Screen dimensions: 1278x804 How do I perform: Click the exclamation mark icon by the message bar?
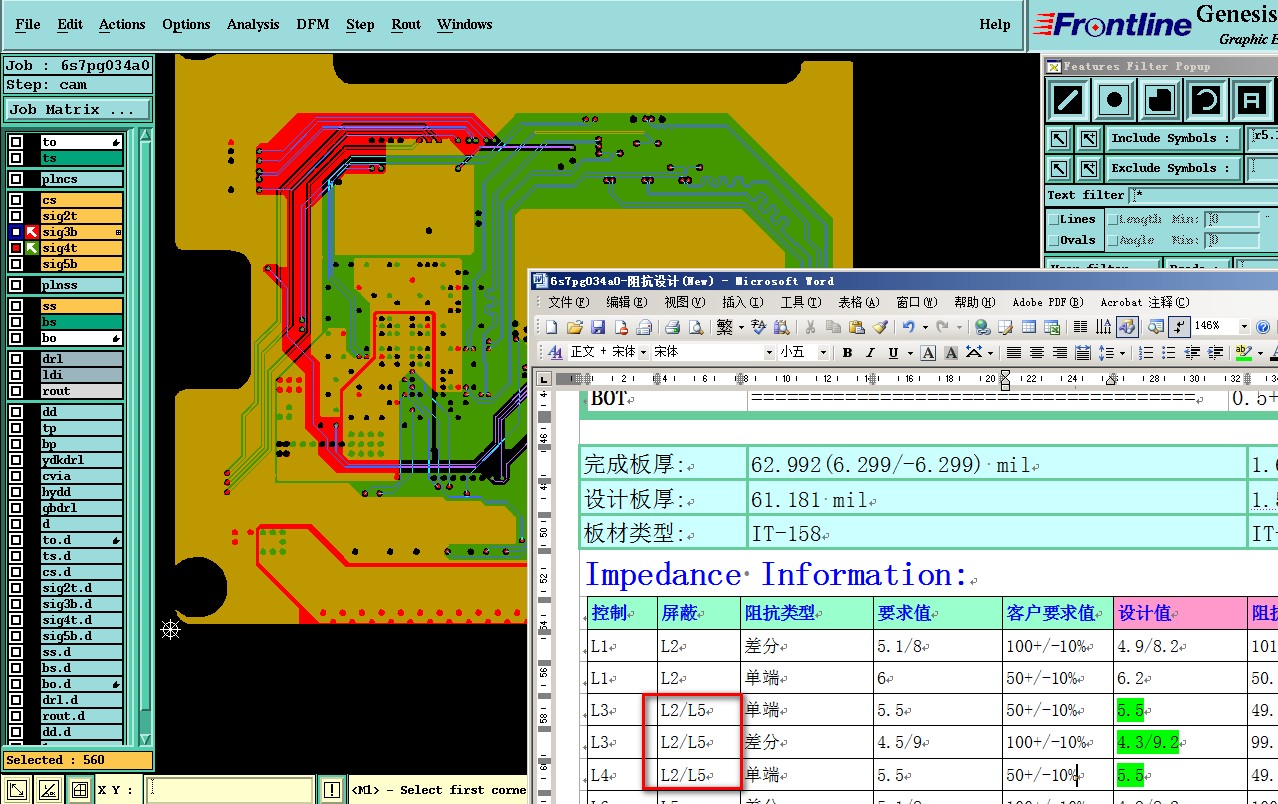pyautogui.click(x=332, y=790)
